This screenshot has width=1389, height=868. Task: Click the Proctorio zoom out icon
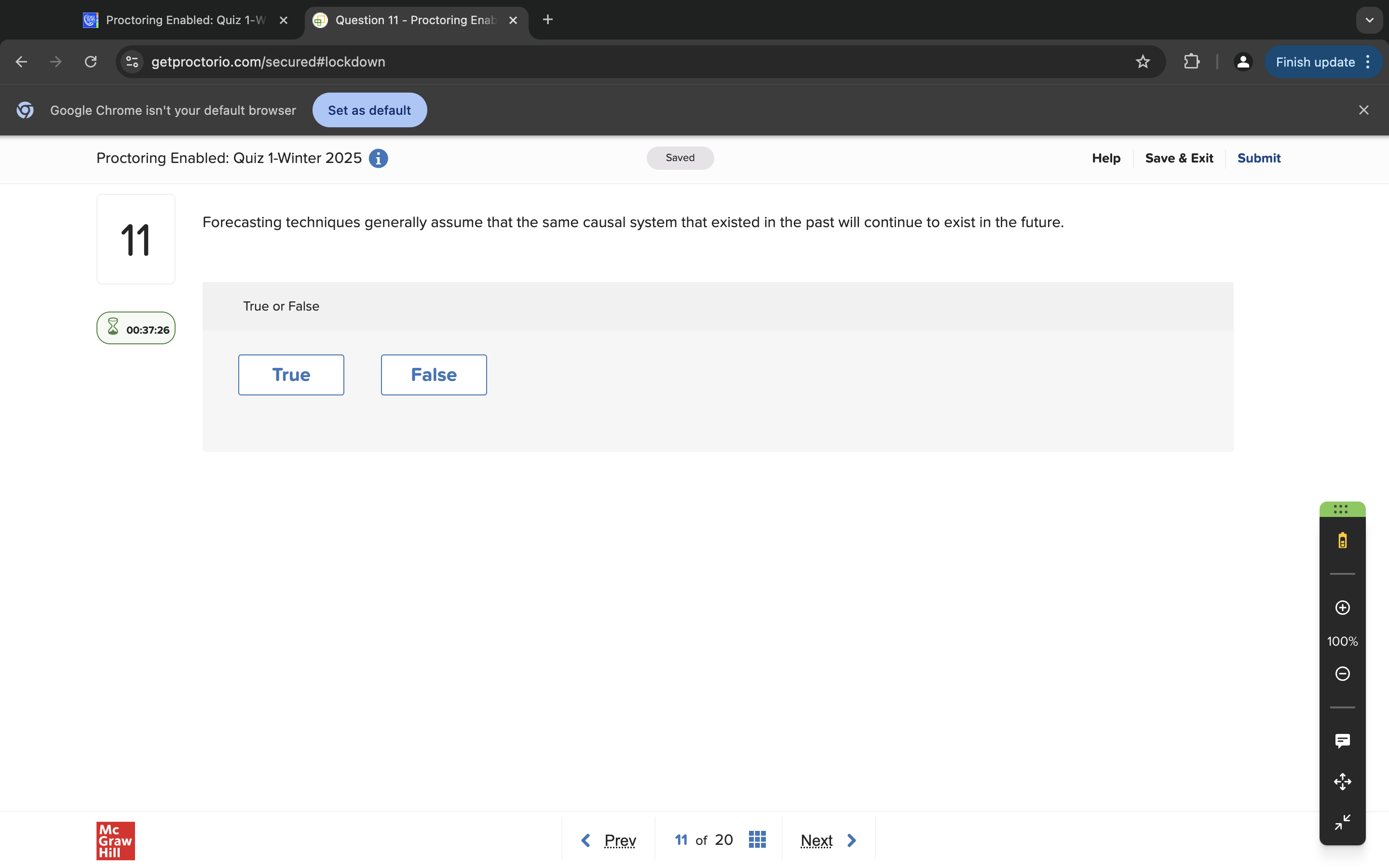(1342, 673)
